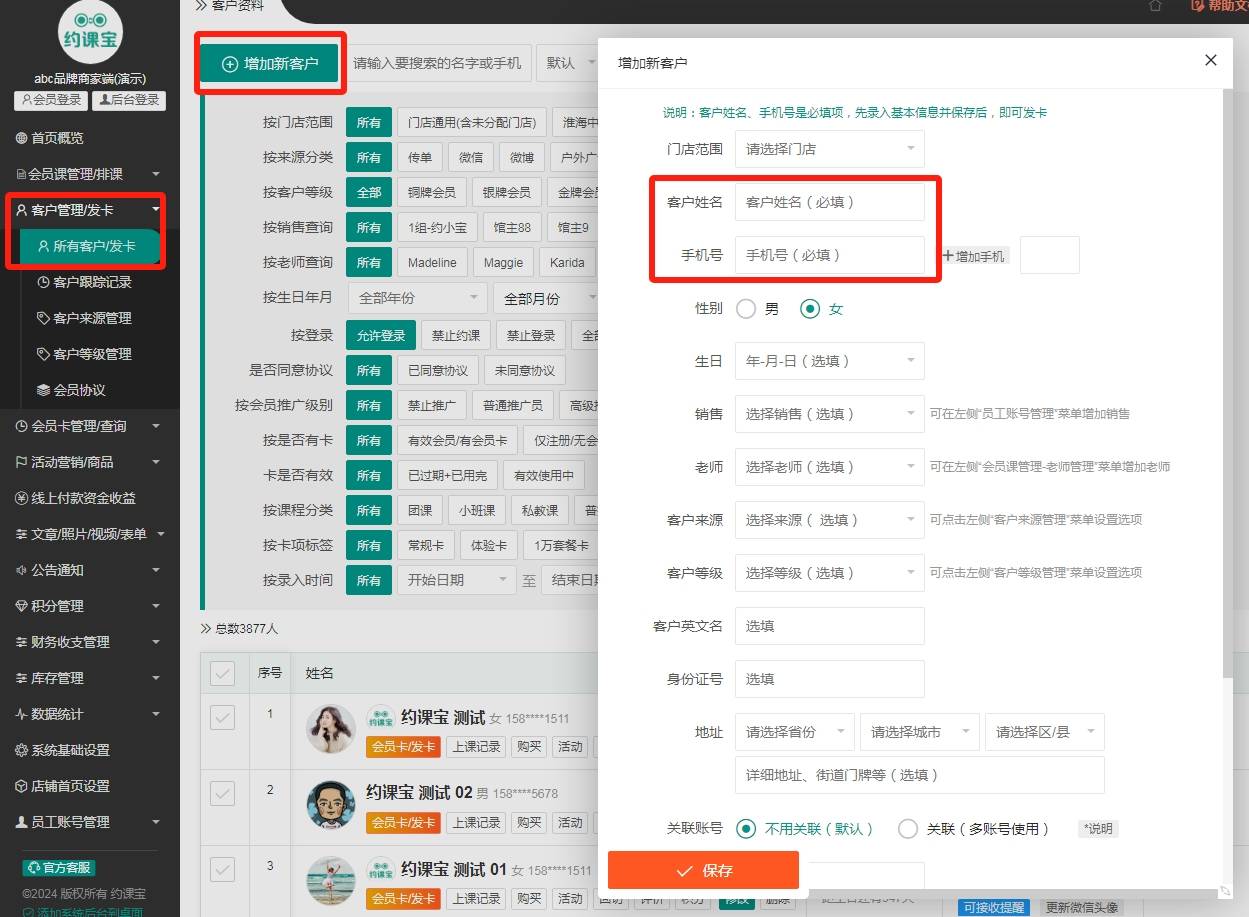
Task: Open the 请选择城市 dropdown
Action: click(x=919, y=732)
